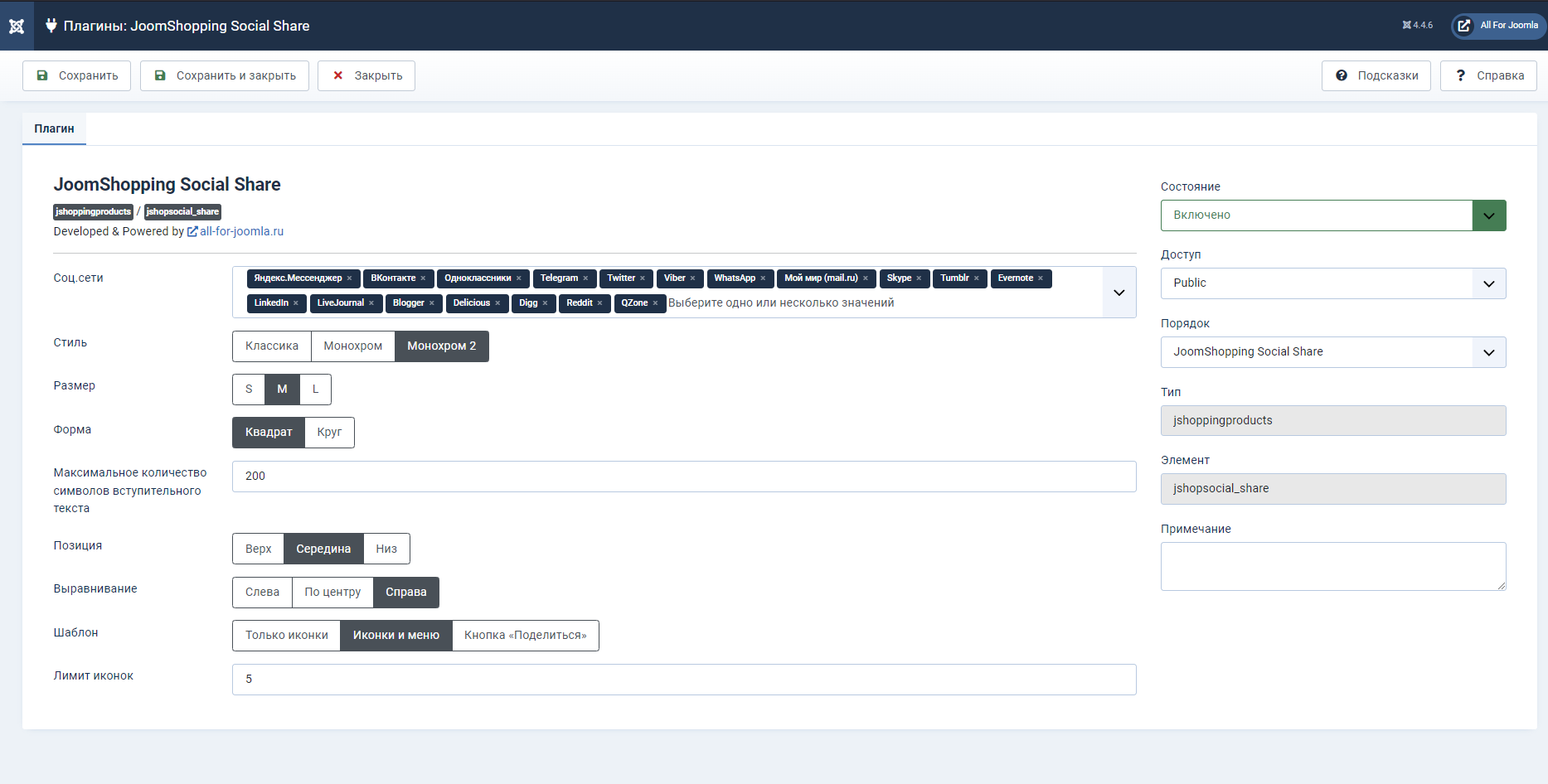Choose the Квадрат shape
Image resolution: width=1548 pixels, height=784 pixels.
pyautogui.click(x=269, y=433)
